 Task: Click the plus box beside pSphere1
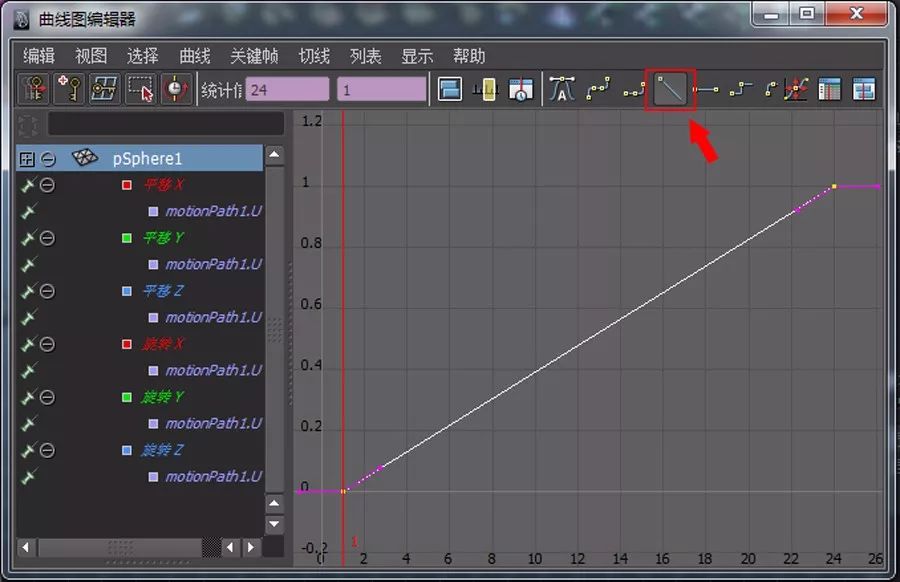click(x=27, y=159)
